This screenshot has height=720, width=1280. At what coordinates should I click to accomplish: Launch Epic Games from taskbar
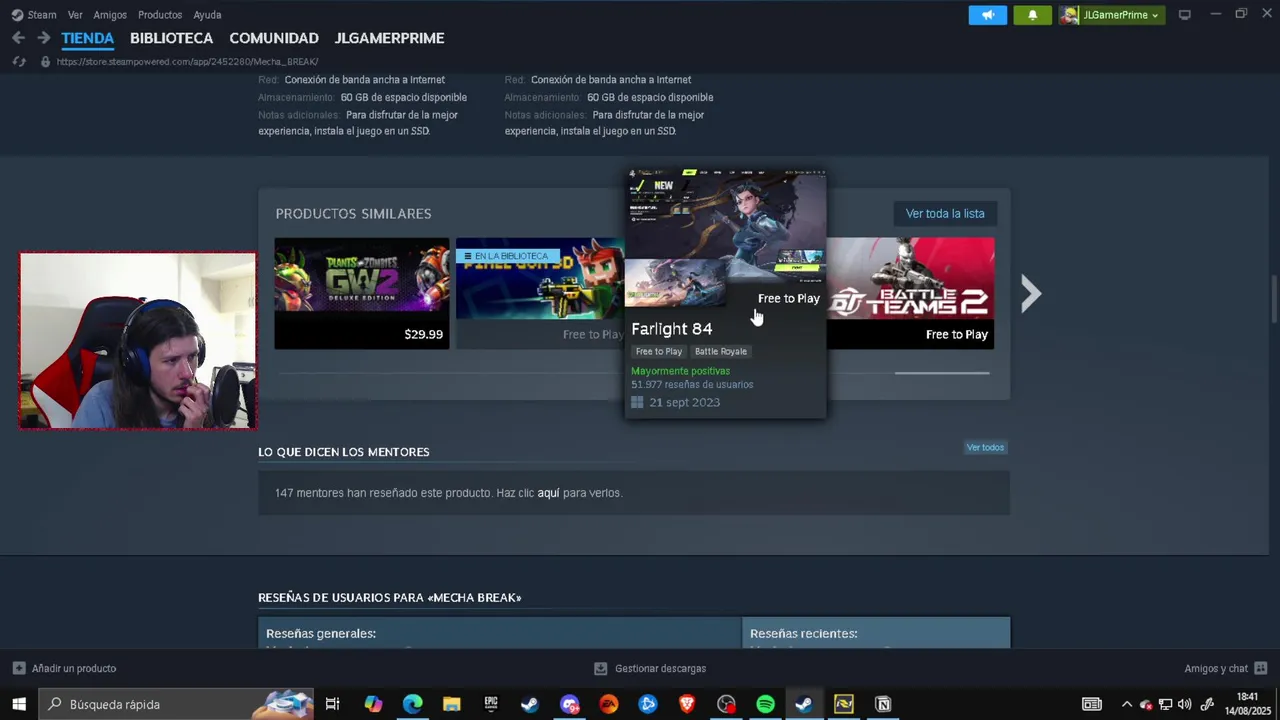(491, 704)
